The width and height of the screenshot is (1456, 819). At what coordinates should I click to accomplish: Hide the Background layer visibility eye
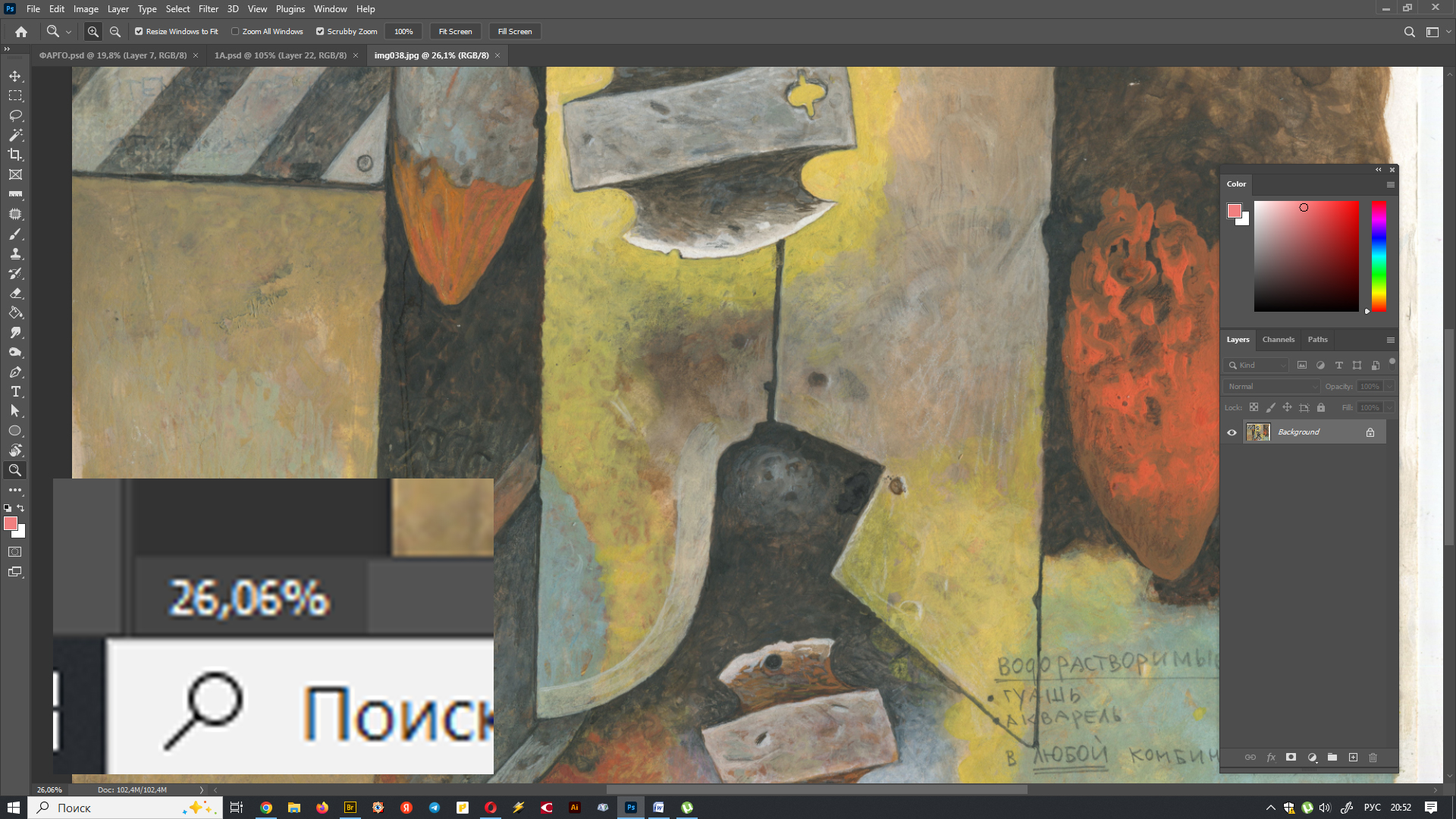point(1232,432)
